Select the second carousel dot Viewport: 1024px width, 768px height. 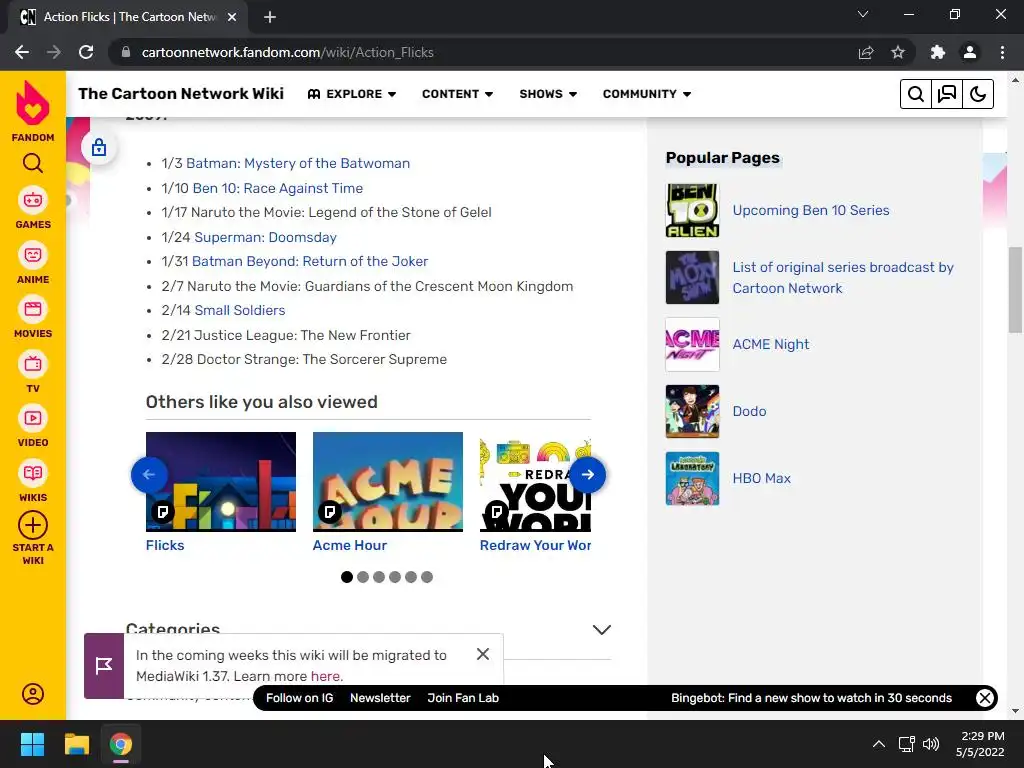coord(363,577)
